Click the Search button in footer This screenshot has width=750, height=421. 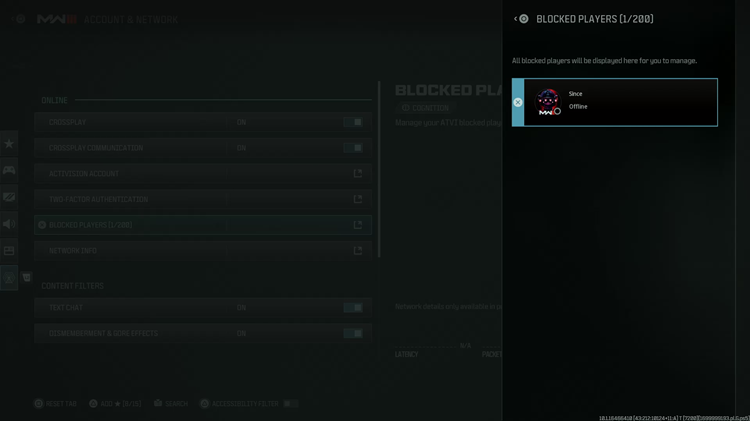(x=171, y=404)
